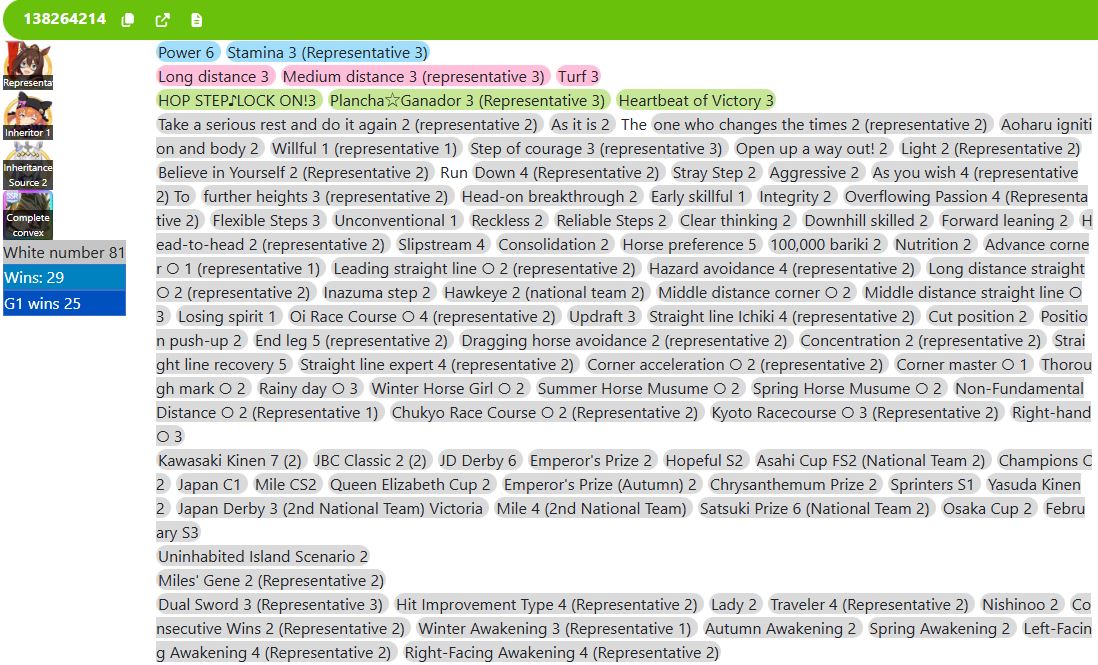Click the Updraft 3 tag
This screenshot has width=1098, height=665.
[x=602, y=316]
